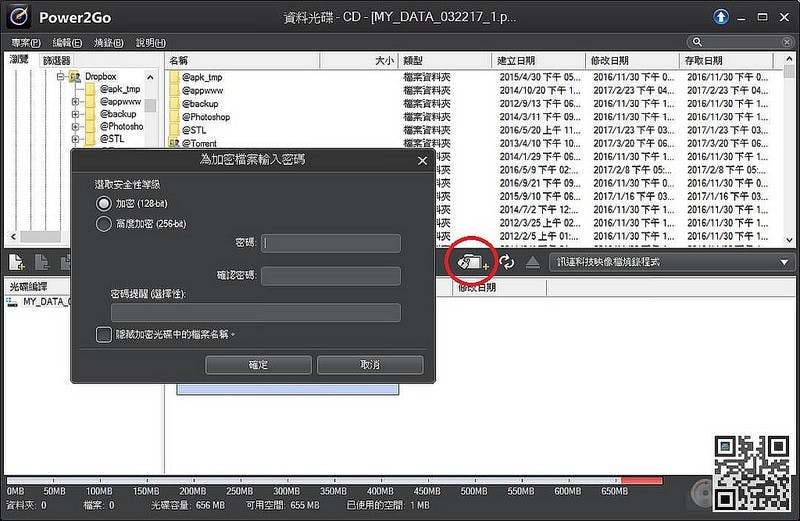Enable hide file names on encrypted disc checkbox
The width and height of the screenshot is (800, 521).
(x=104, y=335)
